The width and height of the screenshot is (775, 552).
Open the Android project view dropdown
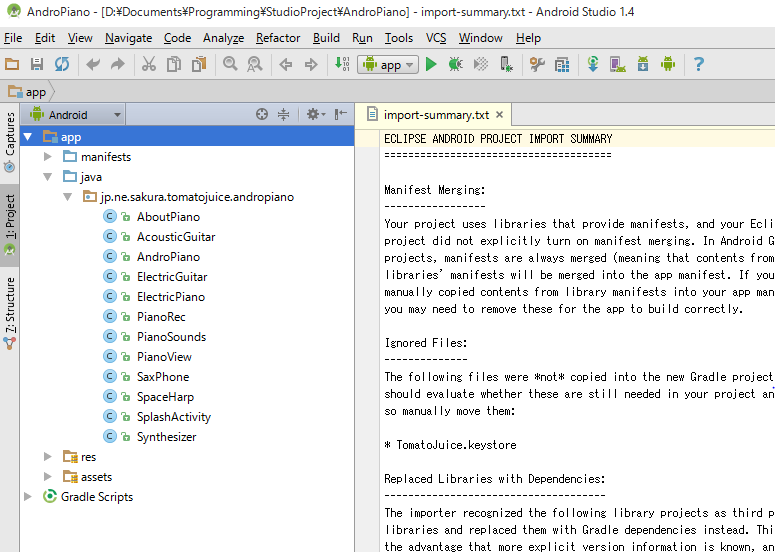click(x=76, y=114)
